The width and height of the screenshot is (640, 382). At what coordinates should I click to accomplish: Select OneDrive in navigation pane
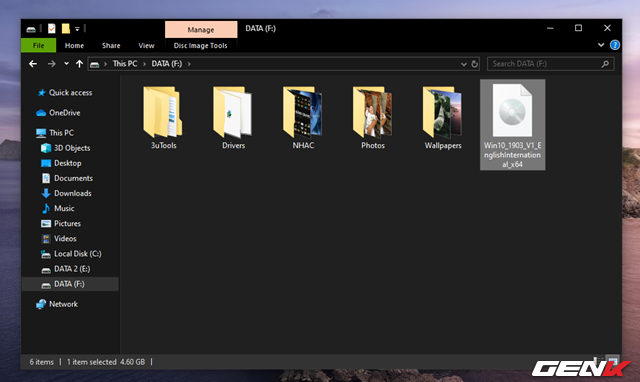58,113
